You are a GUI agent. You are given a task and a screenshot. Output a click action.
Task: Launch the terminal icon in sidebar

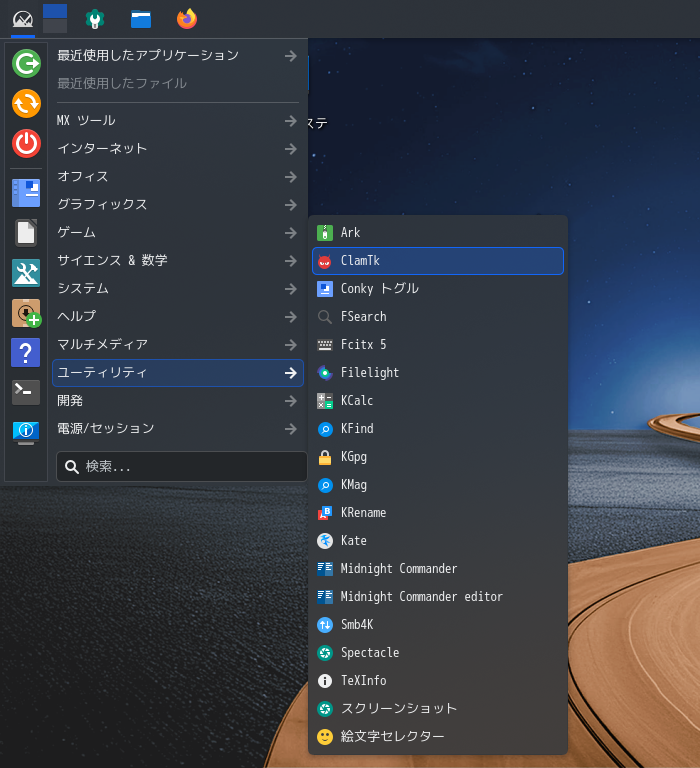tap(26, 392)
